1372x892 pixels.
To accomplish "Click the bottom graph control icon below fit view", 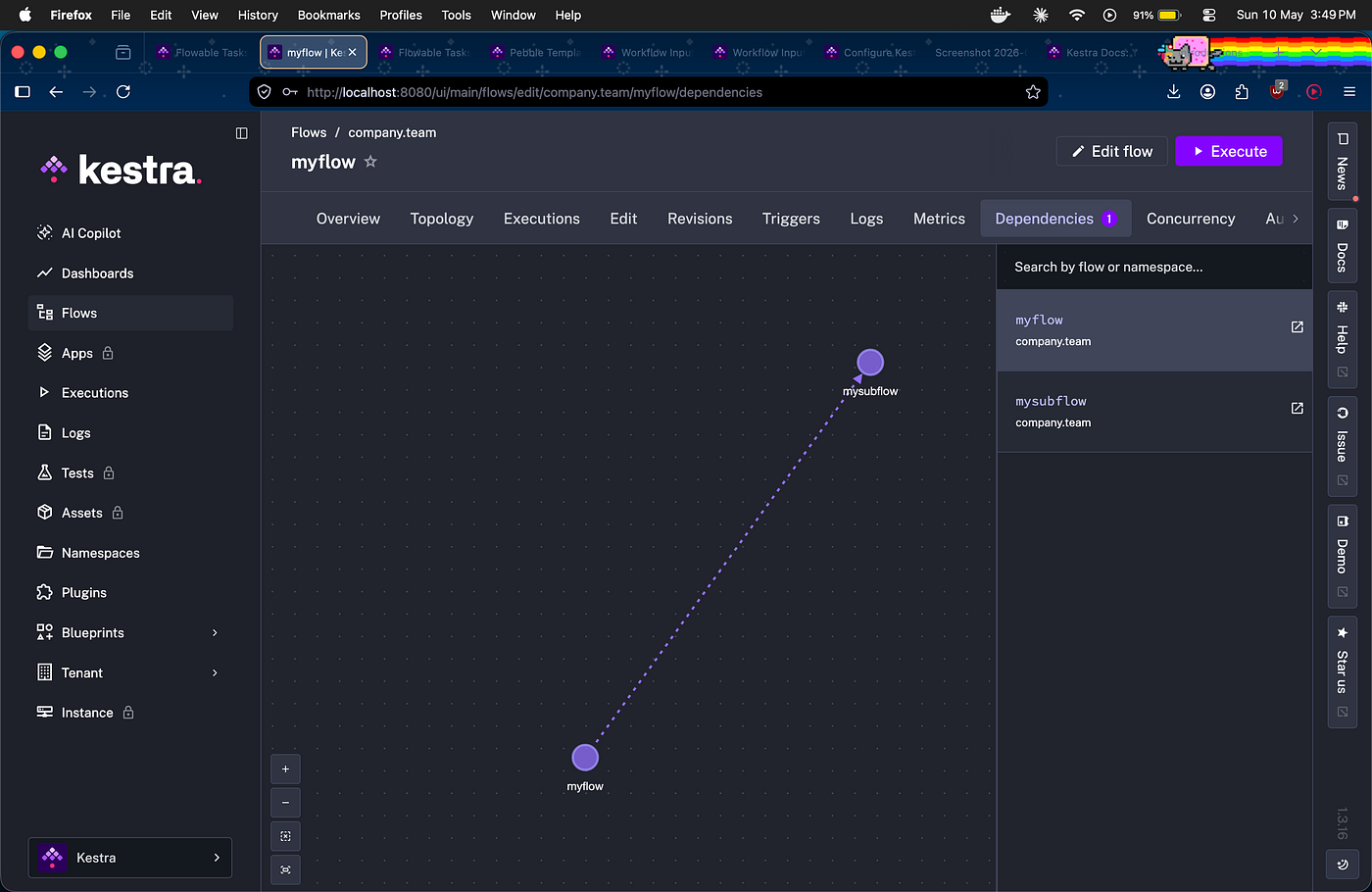I will point(285,869).
